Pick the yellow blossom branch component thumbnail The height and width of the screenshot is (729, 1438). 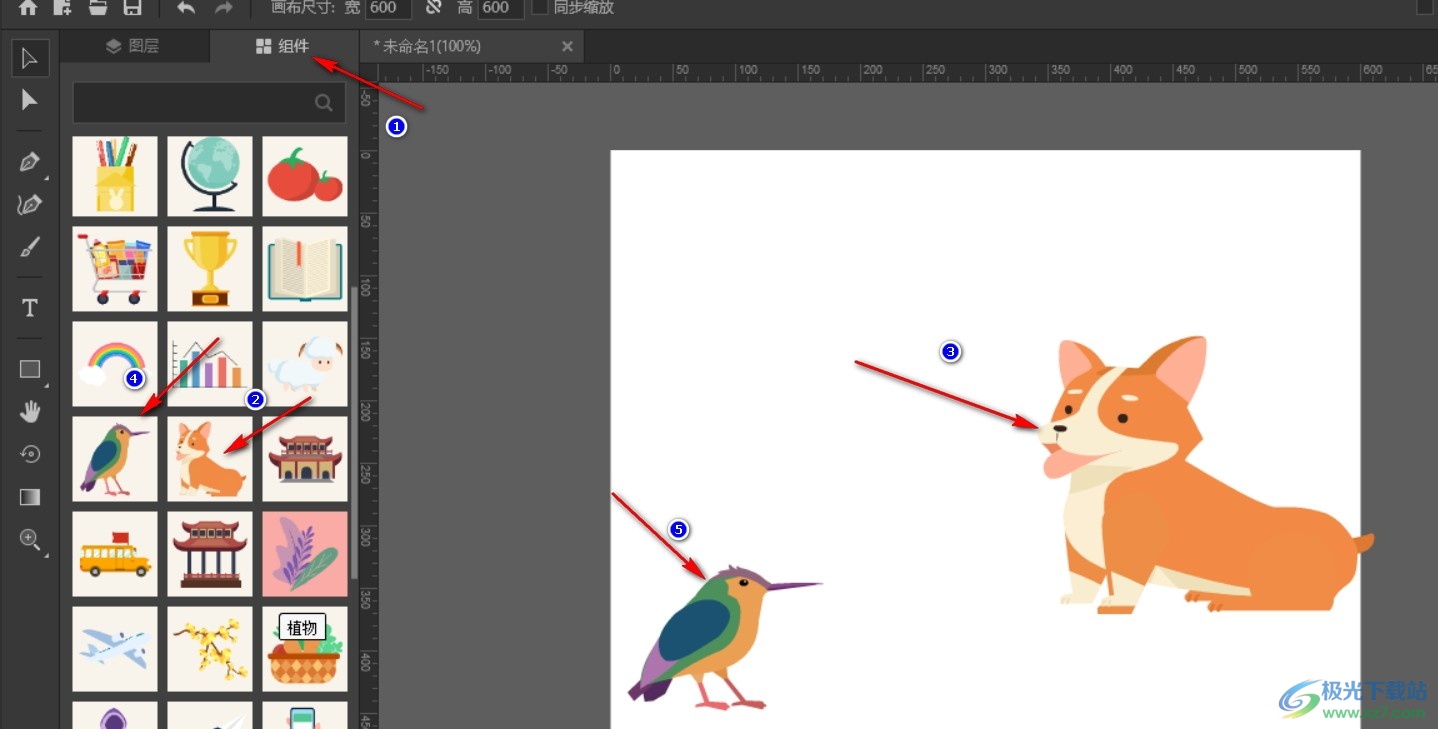[210, 649]
